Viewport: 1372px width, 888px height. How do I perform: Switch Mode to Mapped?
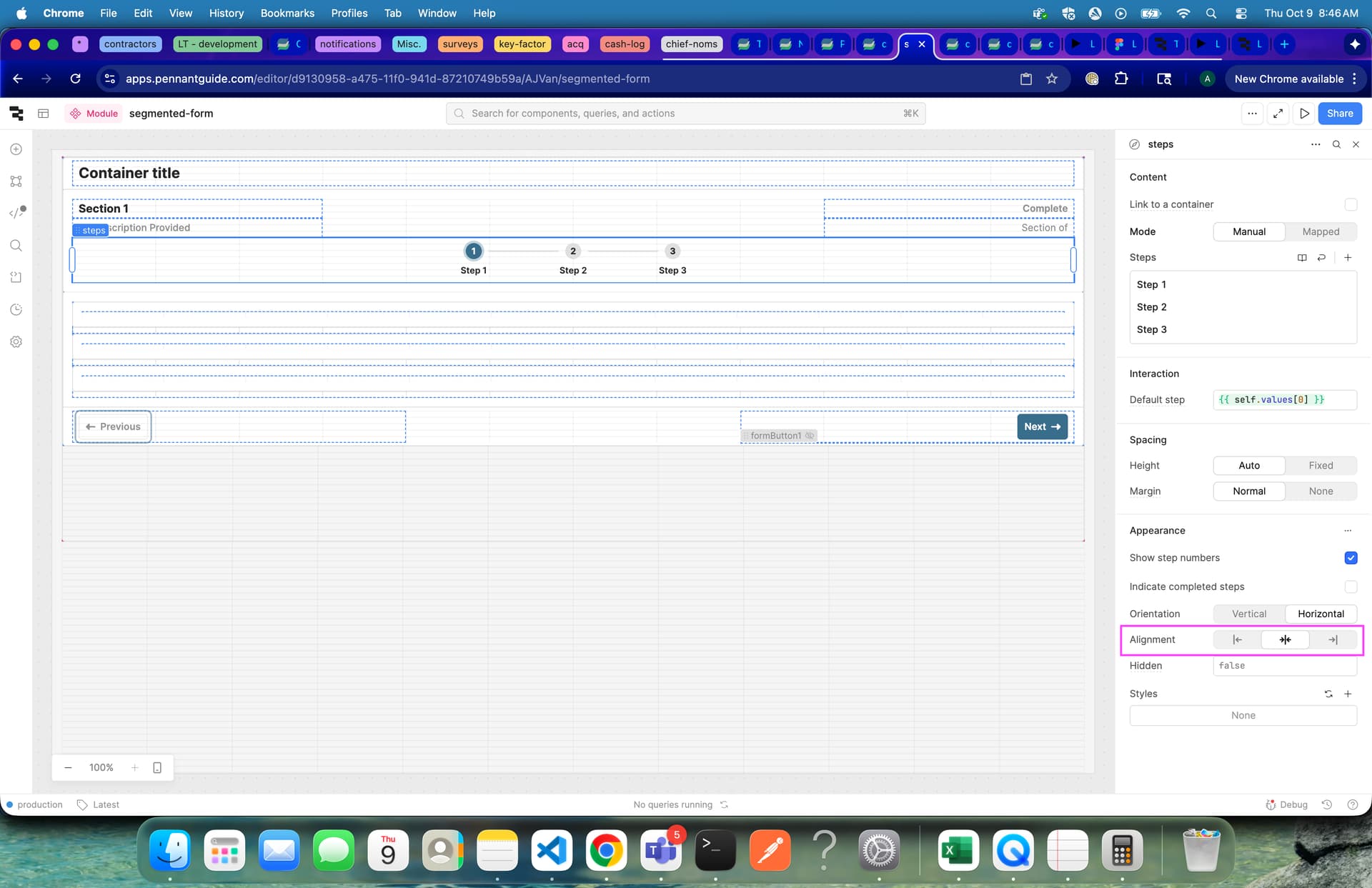pyautogui.click(x=1321, y=231)
